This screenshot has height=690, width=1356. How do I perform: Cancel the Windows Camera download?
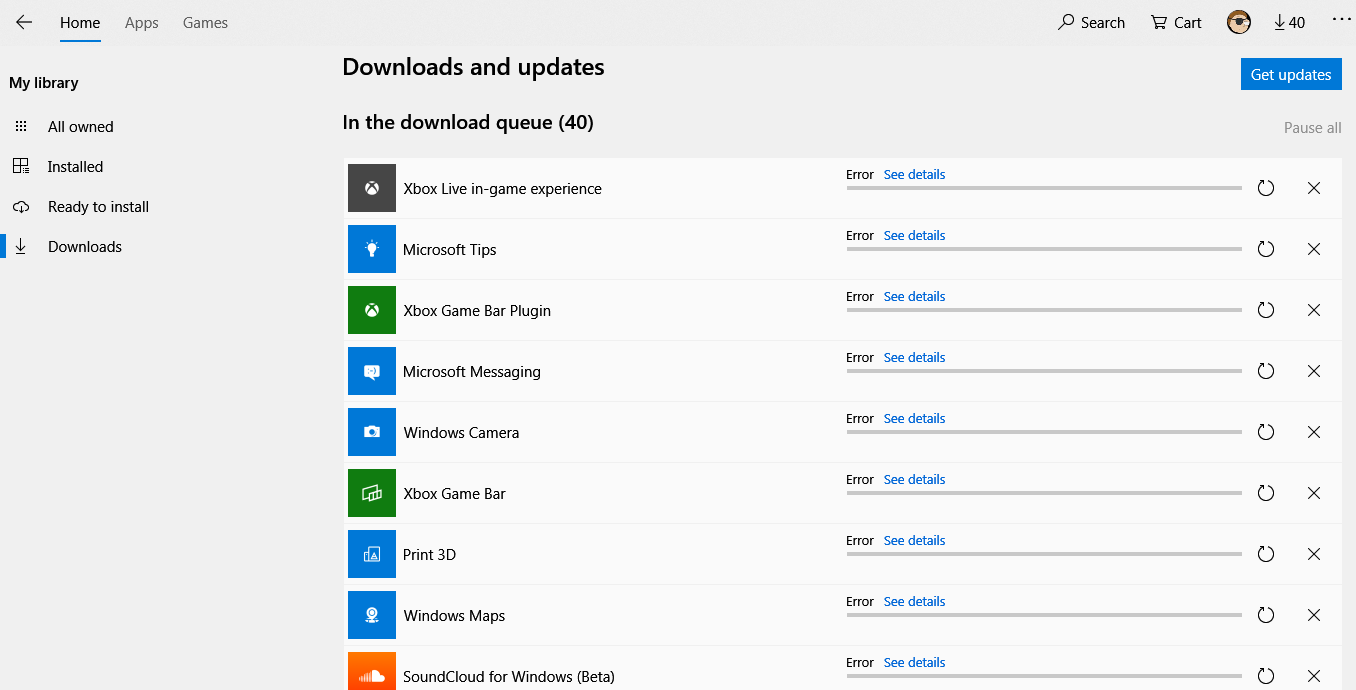coord(1314,432)
